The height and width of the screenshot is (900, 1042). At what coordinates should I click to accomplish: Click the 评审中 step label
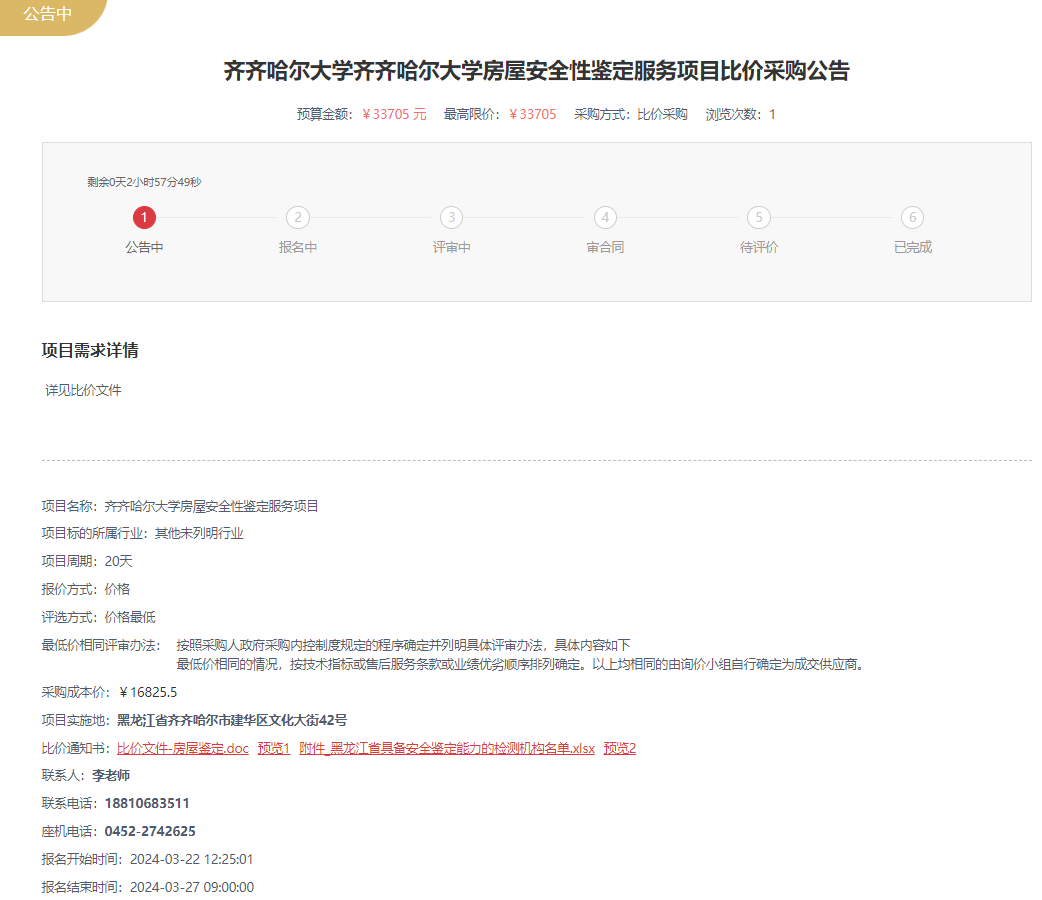coord(452,247)
